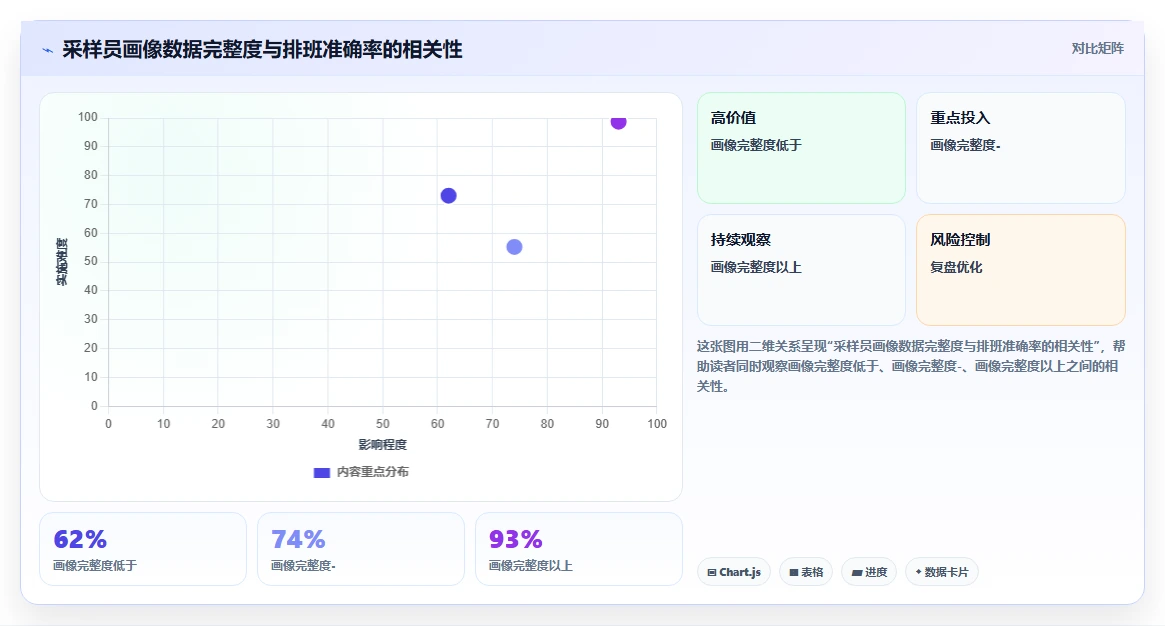Click the 影响程度 x-axis title
Image resolution: width=1165 pixels, height=626 pixels.
(383, 445)
